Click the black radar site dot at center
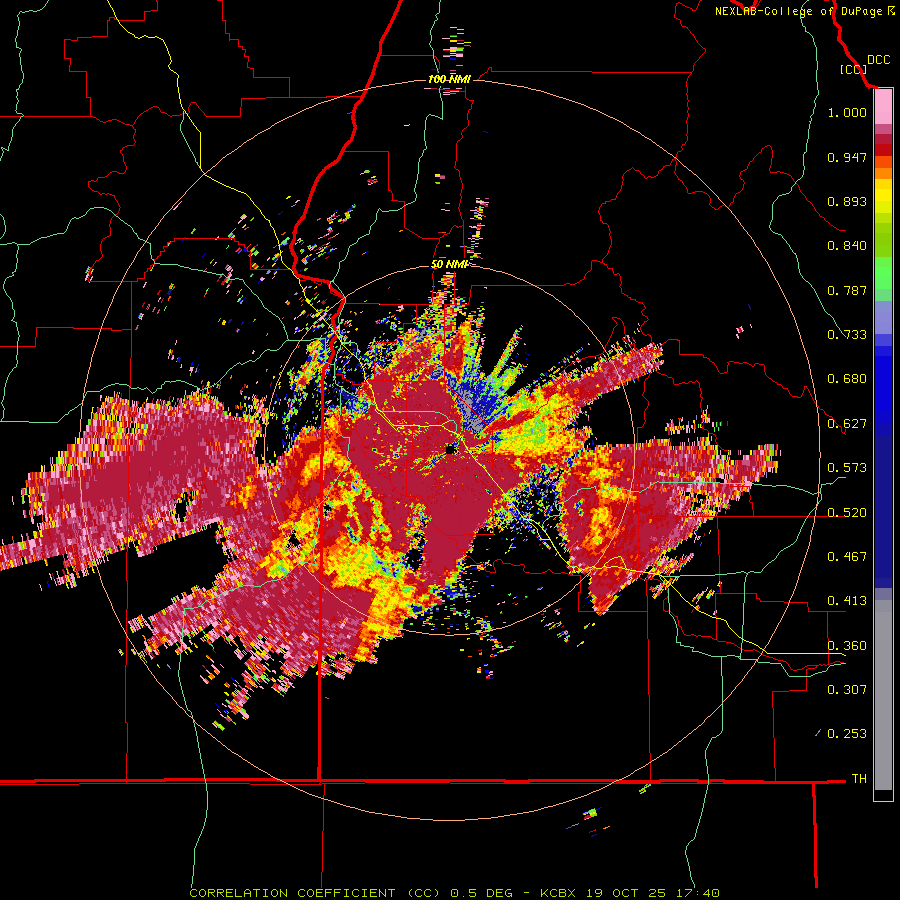 coord(449,449)
